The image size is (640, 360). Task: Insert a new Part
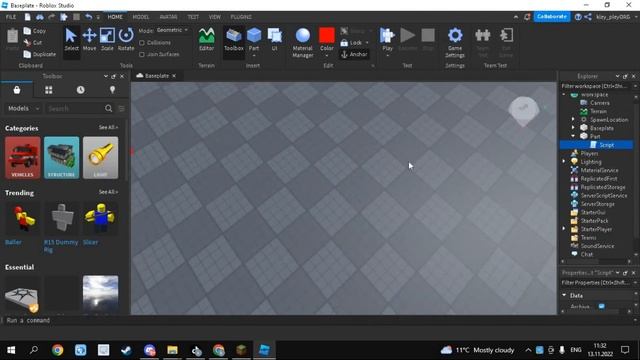pos(254,37)
